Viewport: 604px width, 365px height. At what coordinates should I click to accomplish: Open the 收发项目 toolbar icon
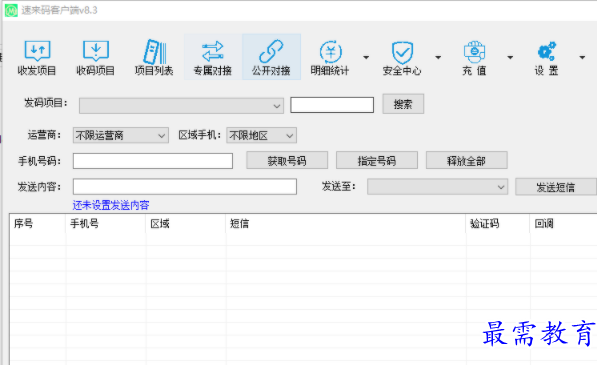coord(37,57)
